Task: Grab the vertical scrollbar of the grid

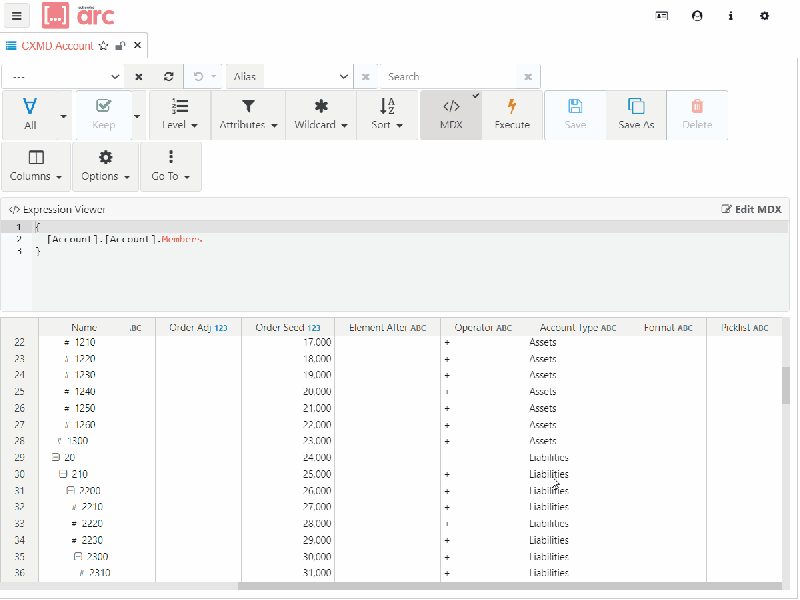Action: click(x=786, y=385)
